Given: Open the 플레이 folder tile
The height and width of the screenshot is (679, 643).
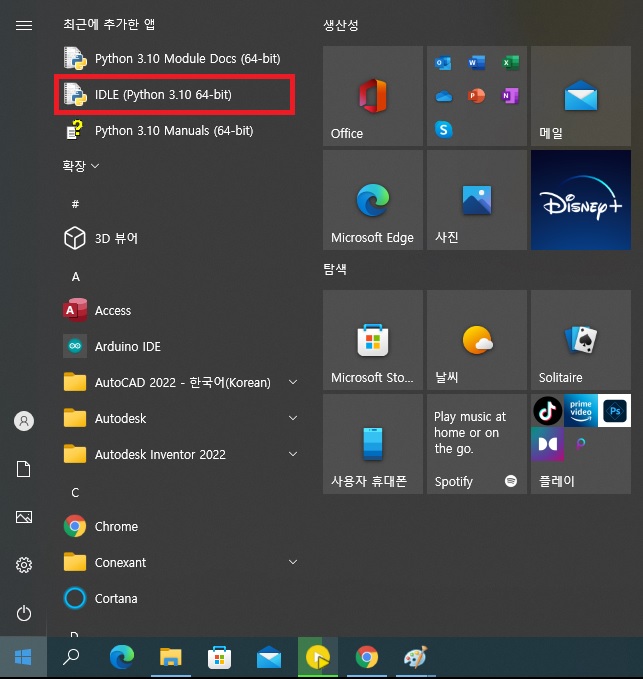Looking at the screenshot, I should click(x=581, y=444).
